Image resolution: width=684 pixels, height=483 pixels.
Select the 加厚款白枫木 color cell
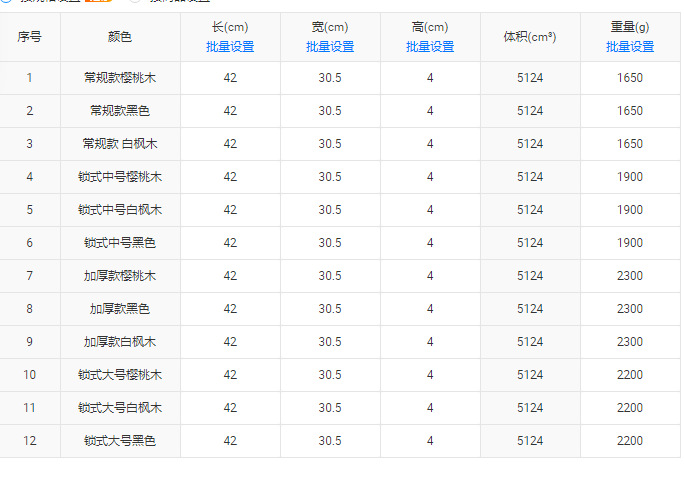point(120,342)
